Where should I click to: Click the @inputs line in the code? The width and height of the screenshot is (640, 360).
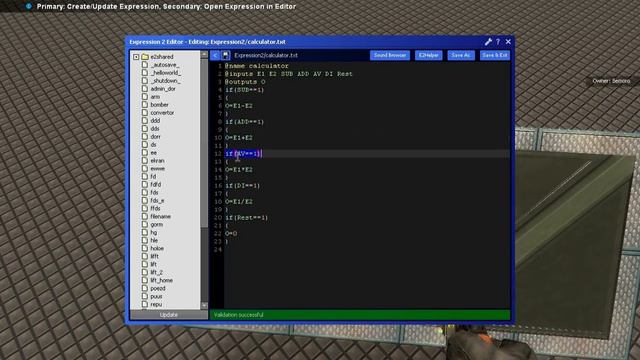click(289, 74)
